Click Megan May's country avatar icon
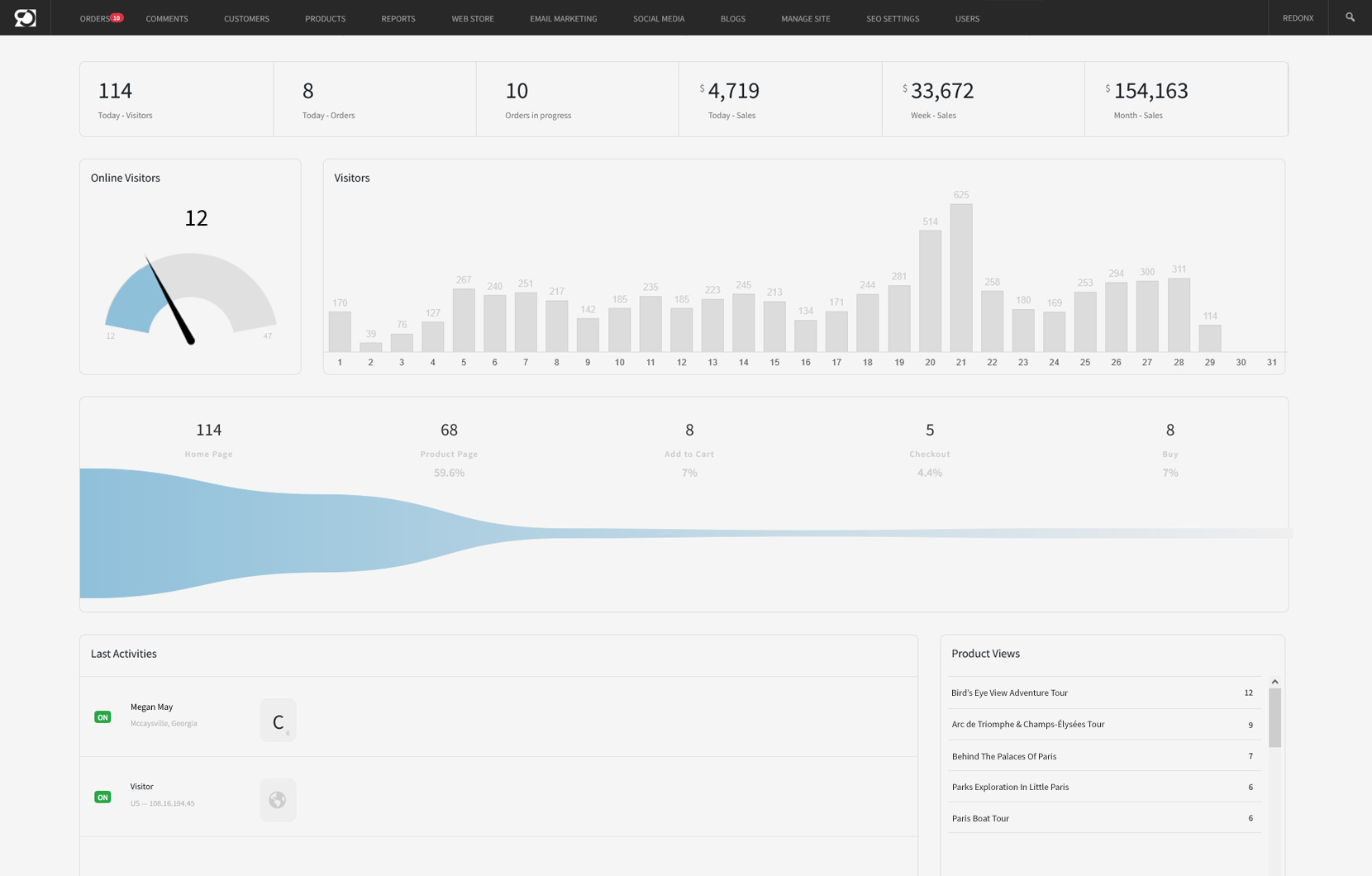The width and height of the screenshot is (1372, 876). point(278,720)
